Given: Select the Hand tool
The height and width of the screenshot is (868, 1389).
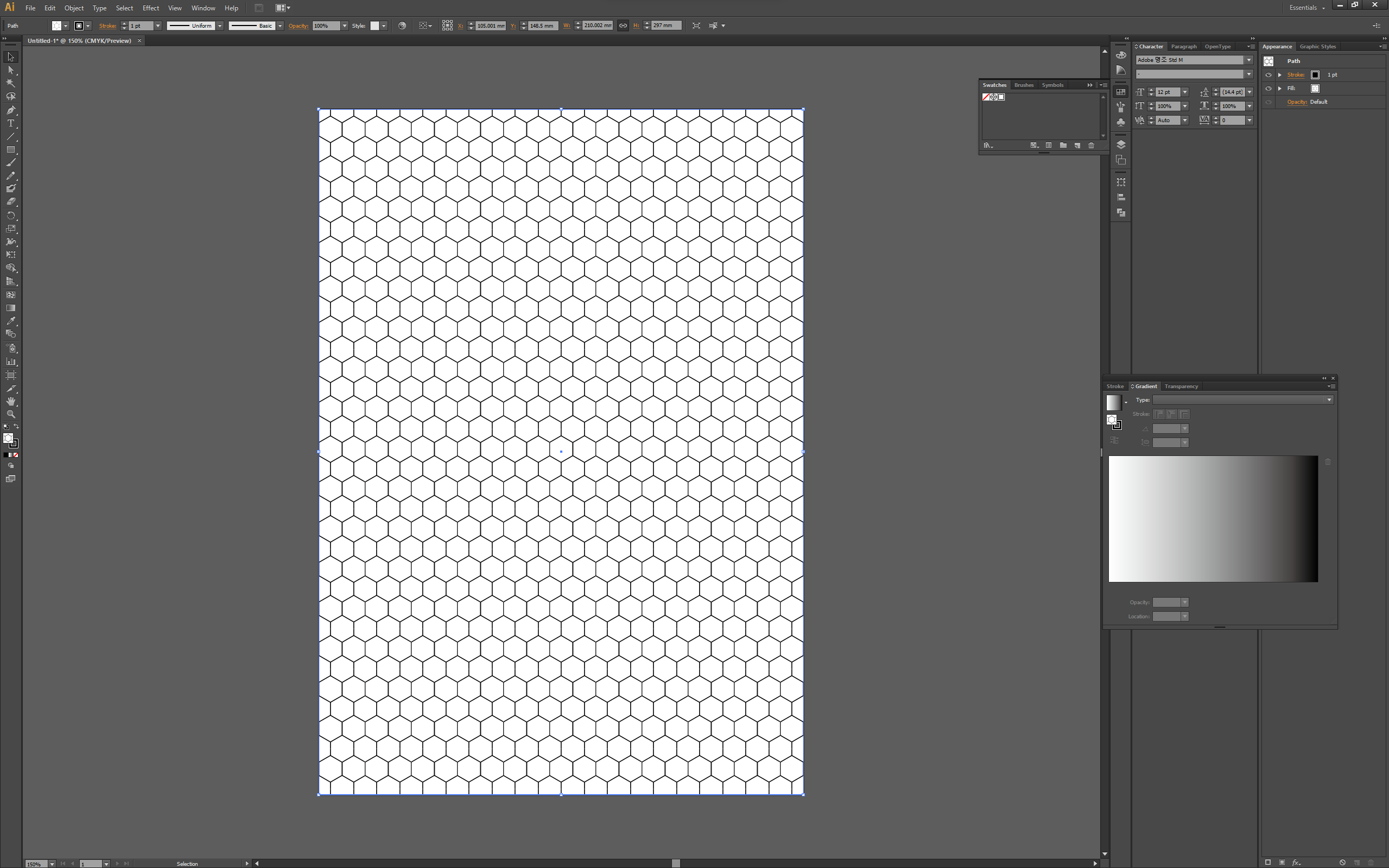Looking at the screenshot, I should point(10,401).
